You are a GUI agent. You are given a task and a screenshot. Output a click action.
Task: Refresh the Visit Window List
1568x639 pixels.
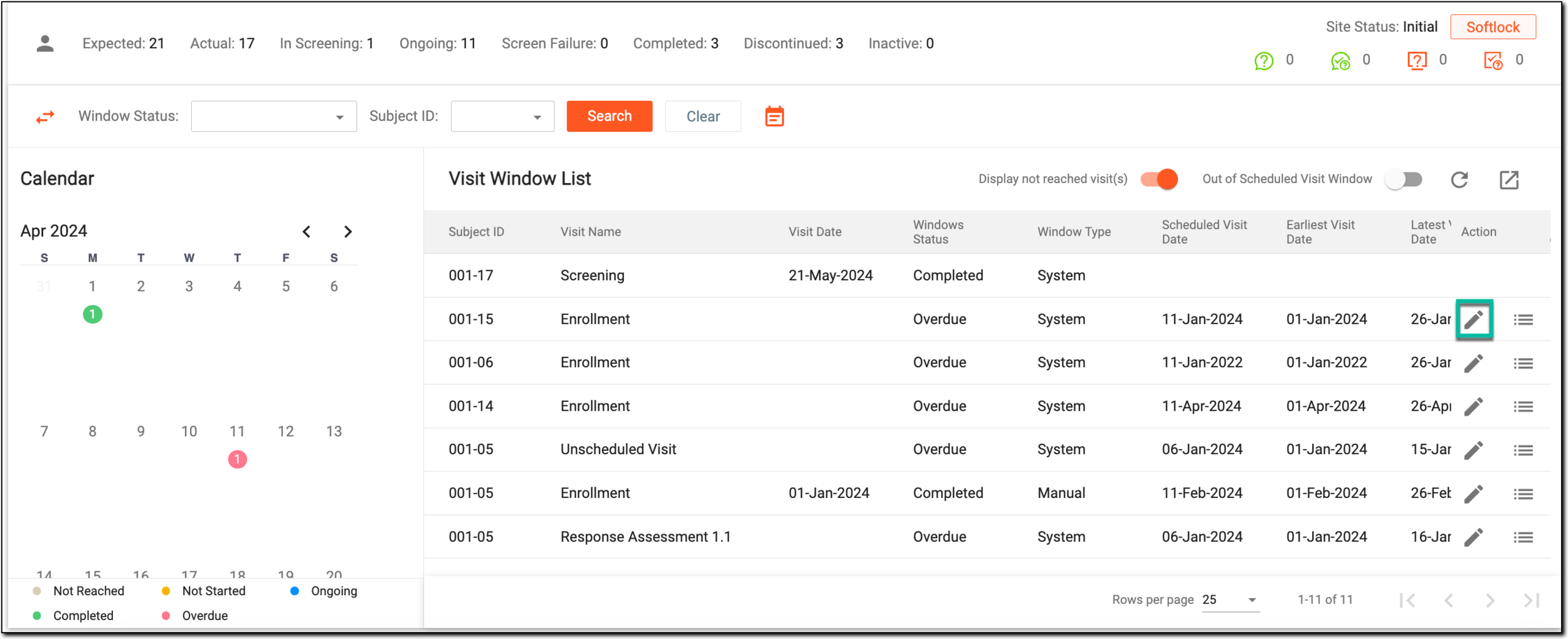click(1459, 180)
